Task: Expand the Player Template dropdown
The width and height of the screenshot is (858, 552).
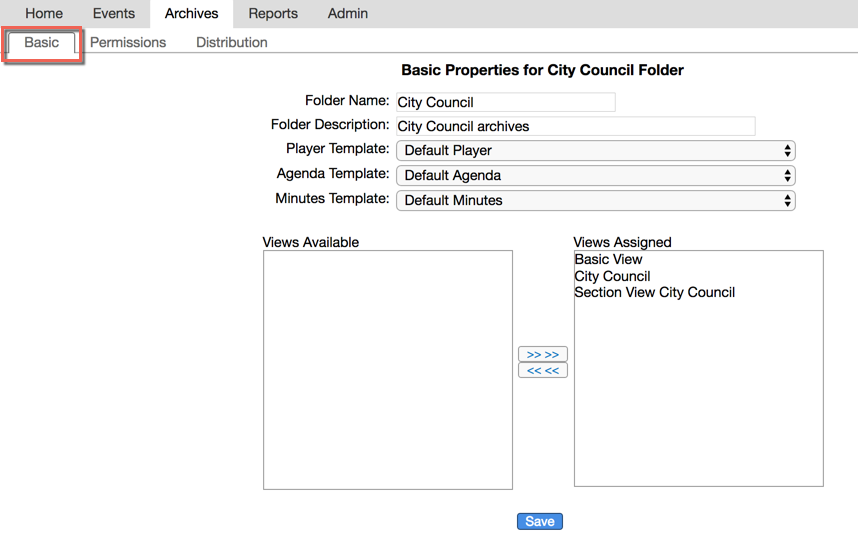Action: pyautogui.click(x=595, y=151)
